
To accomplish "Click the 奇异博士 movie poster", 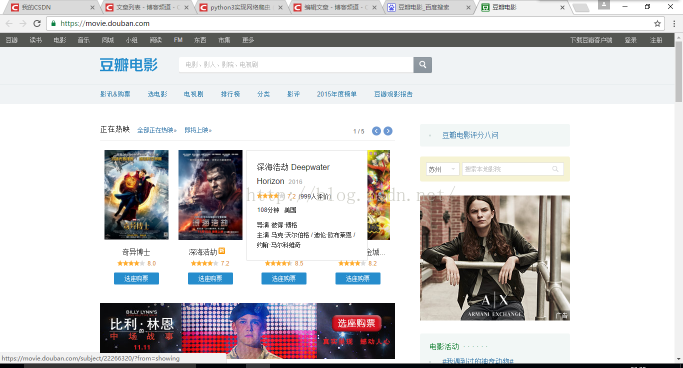I will coord(136,195).
